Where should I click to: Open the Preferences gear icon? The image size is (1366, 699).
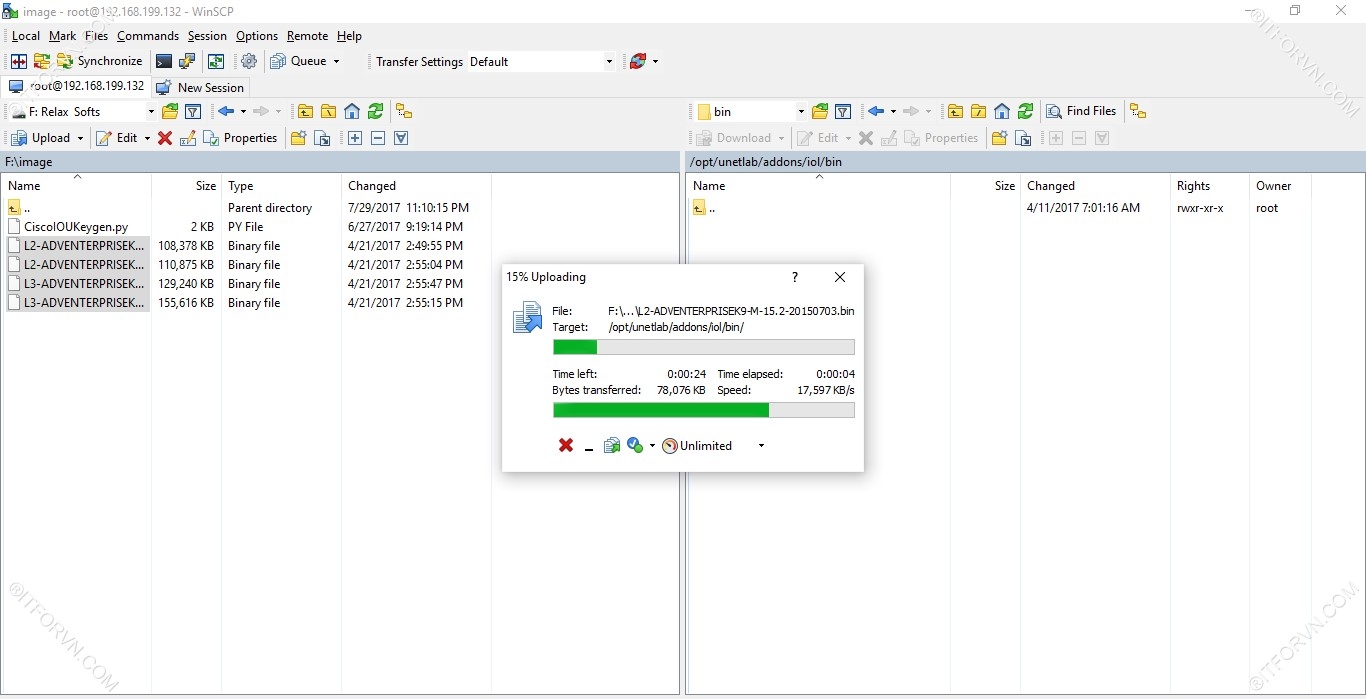pyautogui.click(x=249, y=62)
